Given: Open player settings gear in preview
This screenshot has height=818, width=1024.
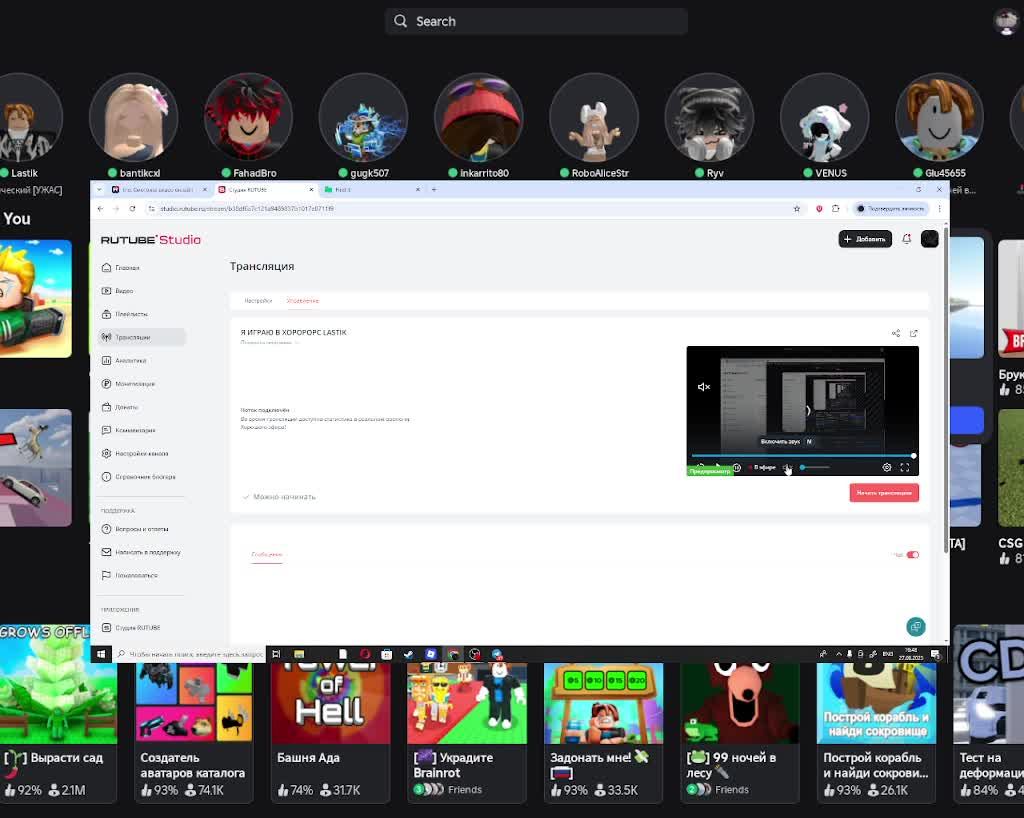Looking at the screenshot, I should coord(887,467).
